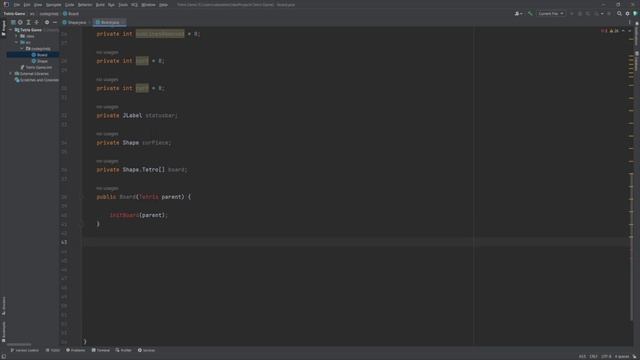The height and width of the screenshot is (360, 640).
Task: Open the Window menu
Action: (x=148, y=5)
